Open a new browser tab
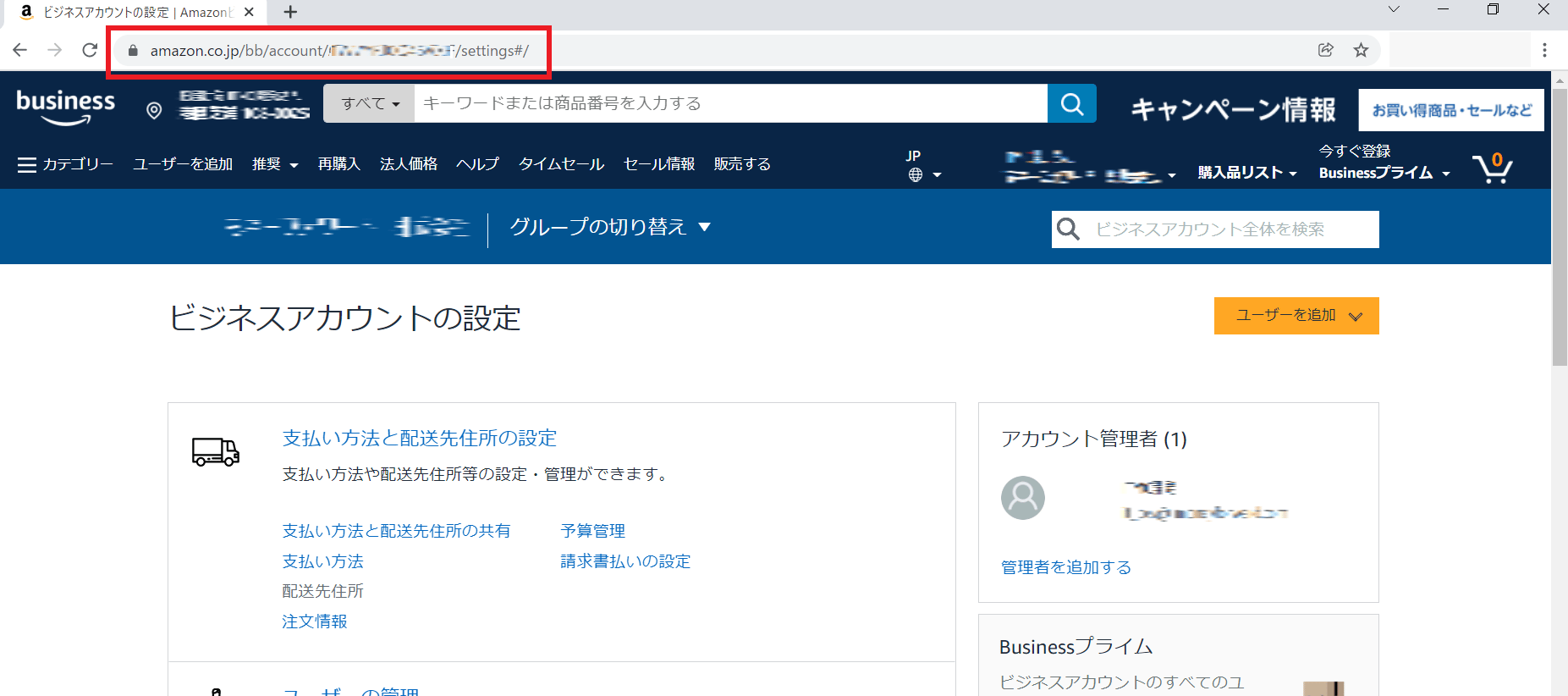This screenshot has width=1568, height=696. pyautogui.click(x=290, y=12)
